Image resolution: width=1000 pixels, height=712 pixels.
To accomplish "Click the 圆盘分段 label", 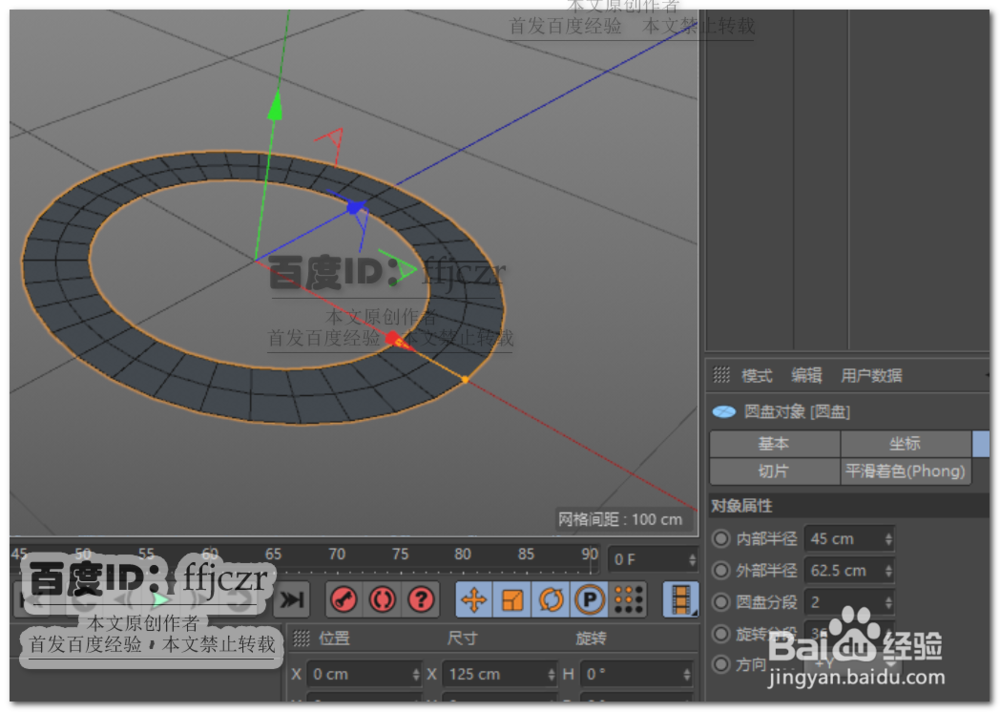I will click(x=766, y=602).
